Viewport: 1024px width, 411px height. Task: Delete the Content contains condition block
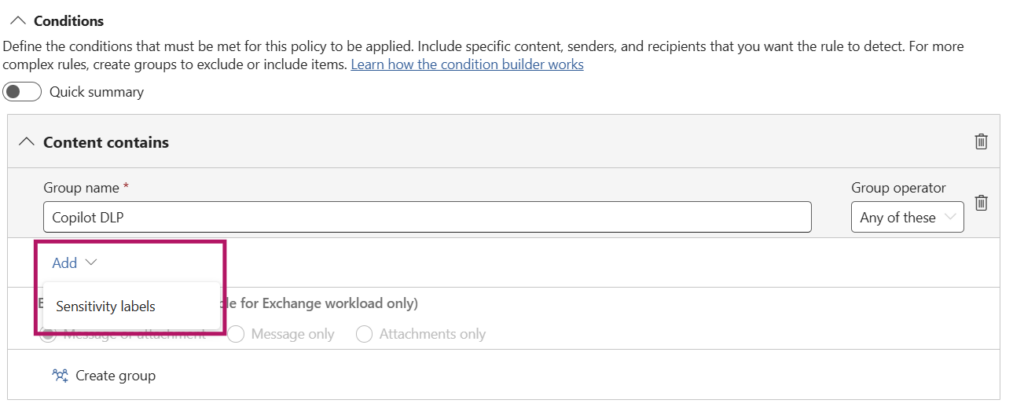[x=981, y=142]
